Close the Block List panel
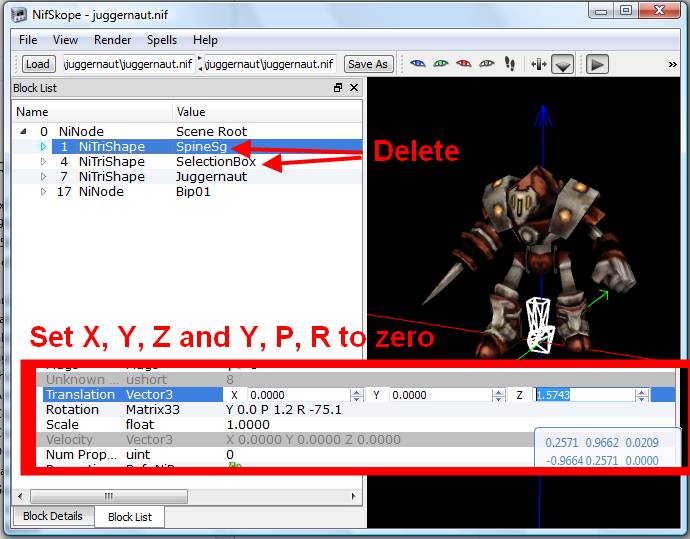 [354, 88]
